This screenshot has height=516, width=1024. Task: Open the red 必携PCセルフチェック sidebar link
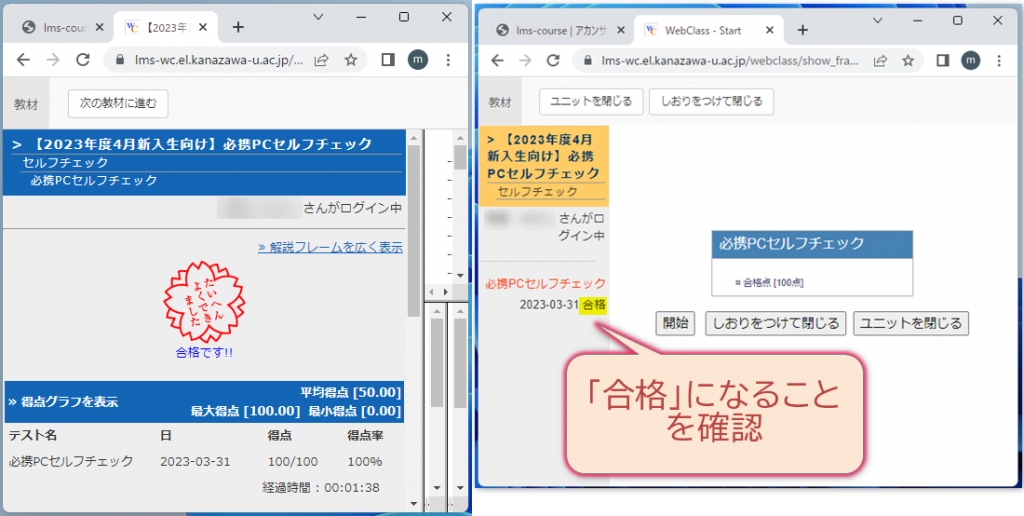pyautogui.click(x=545, y=284)
